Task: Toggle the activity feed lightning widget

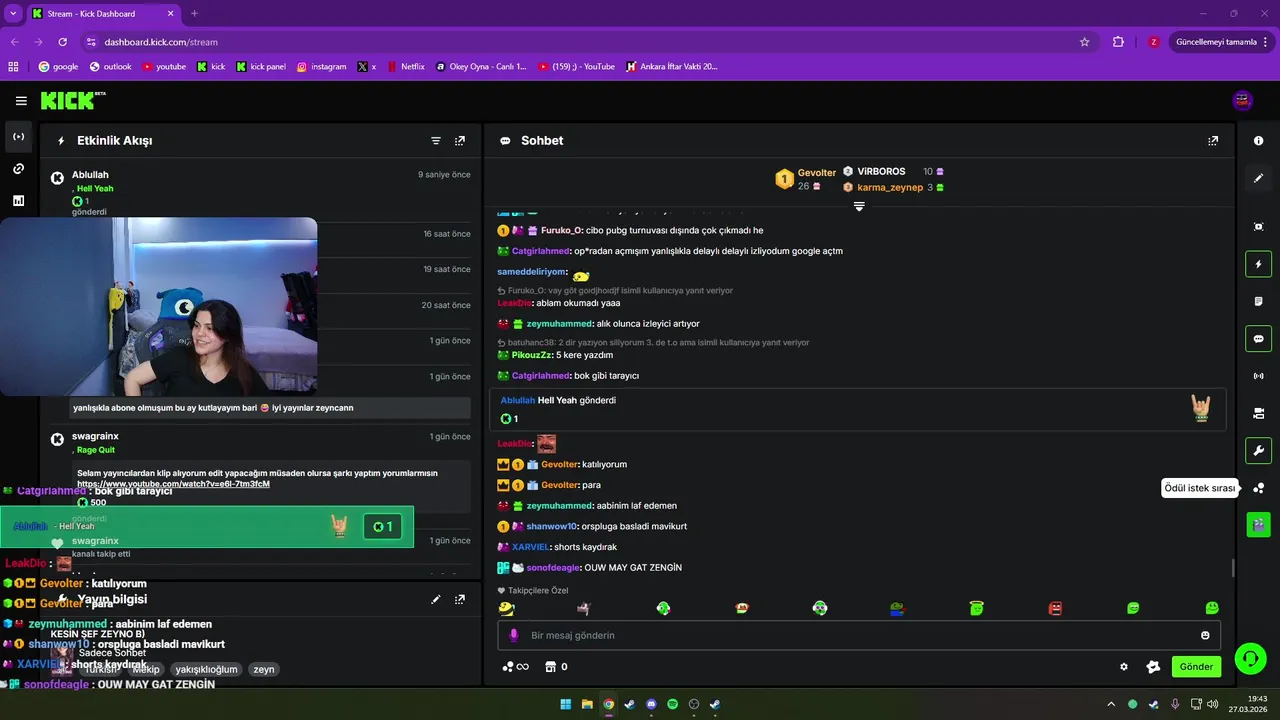Action: pos(1258,264)
